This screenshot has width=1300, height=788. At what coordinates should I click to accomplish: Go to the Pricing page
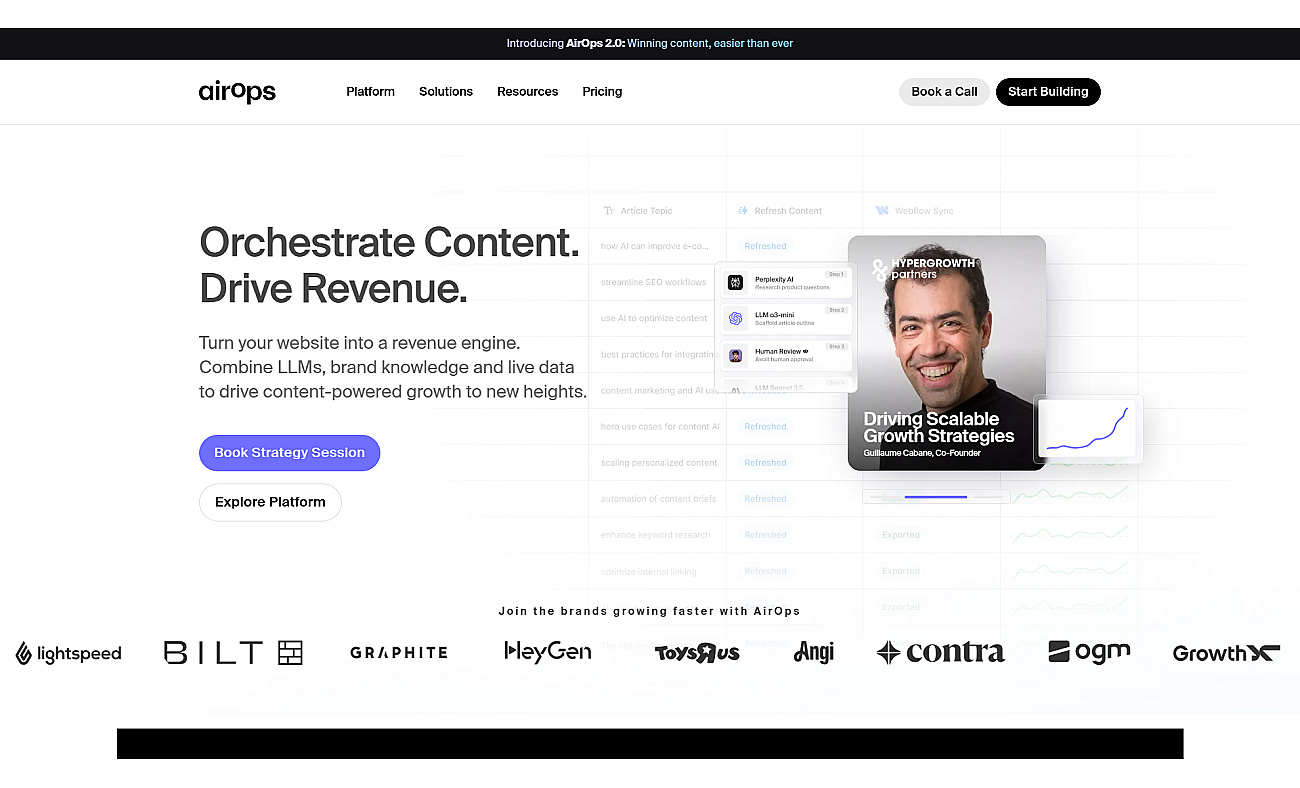[x=602, y=92]
